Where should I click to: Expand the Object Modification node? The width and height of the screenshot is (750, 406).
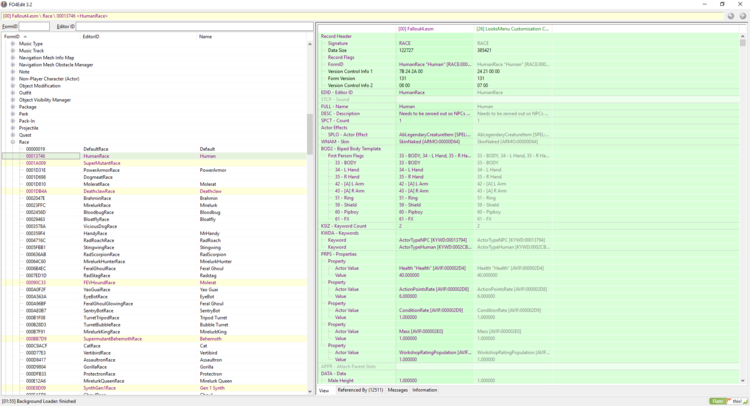(x=13, y=86)
